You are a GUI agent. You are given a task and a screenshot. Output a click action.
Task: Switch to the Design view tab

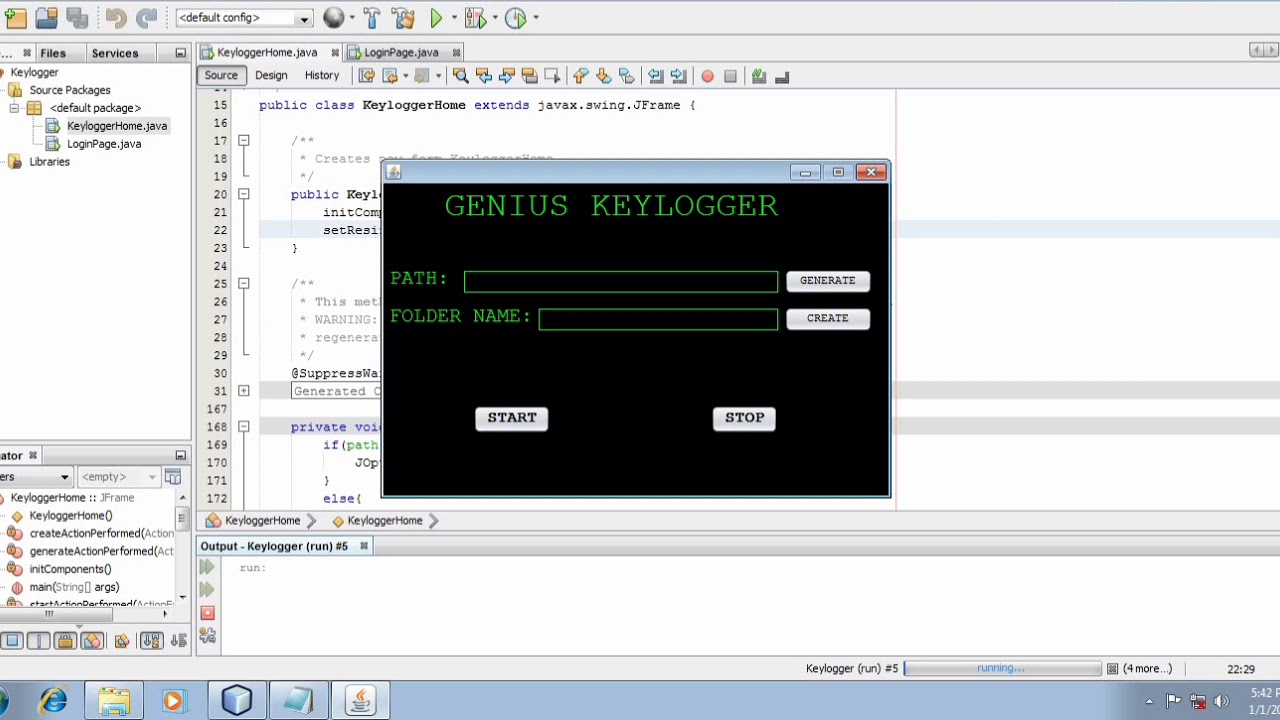click(271, 76)
